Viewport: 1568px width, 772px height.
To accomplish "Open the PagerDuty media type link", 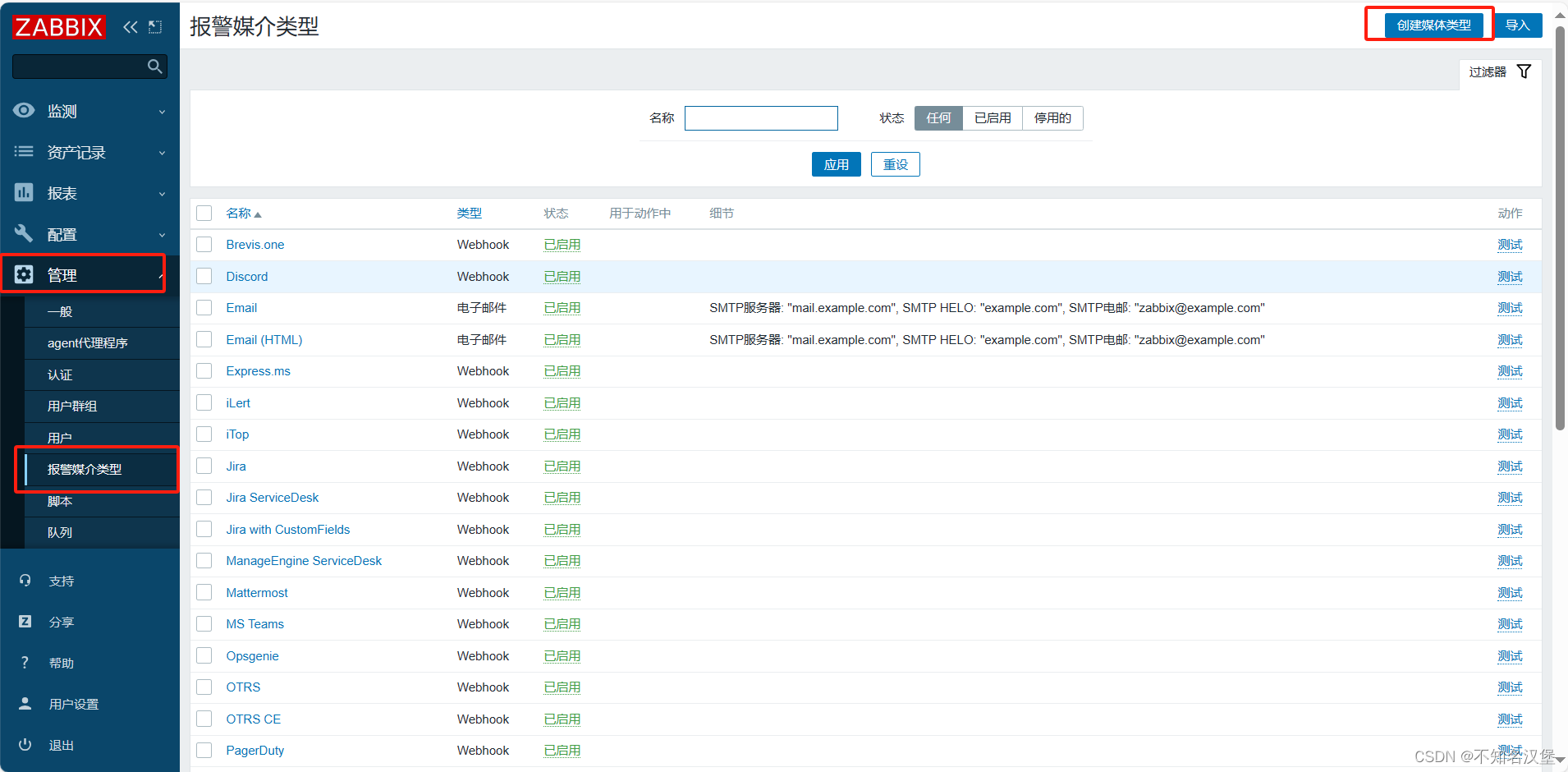I will click(x=255, y=751).
